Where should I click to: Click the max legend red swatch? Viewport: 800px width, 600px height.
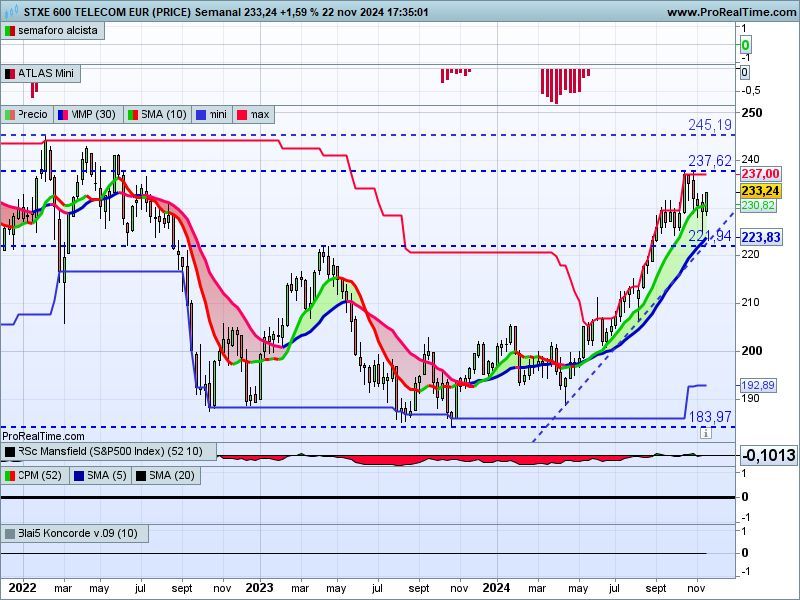pyautogui.click(x=242, y=115)
